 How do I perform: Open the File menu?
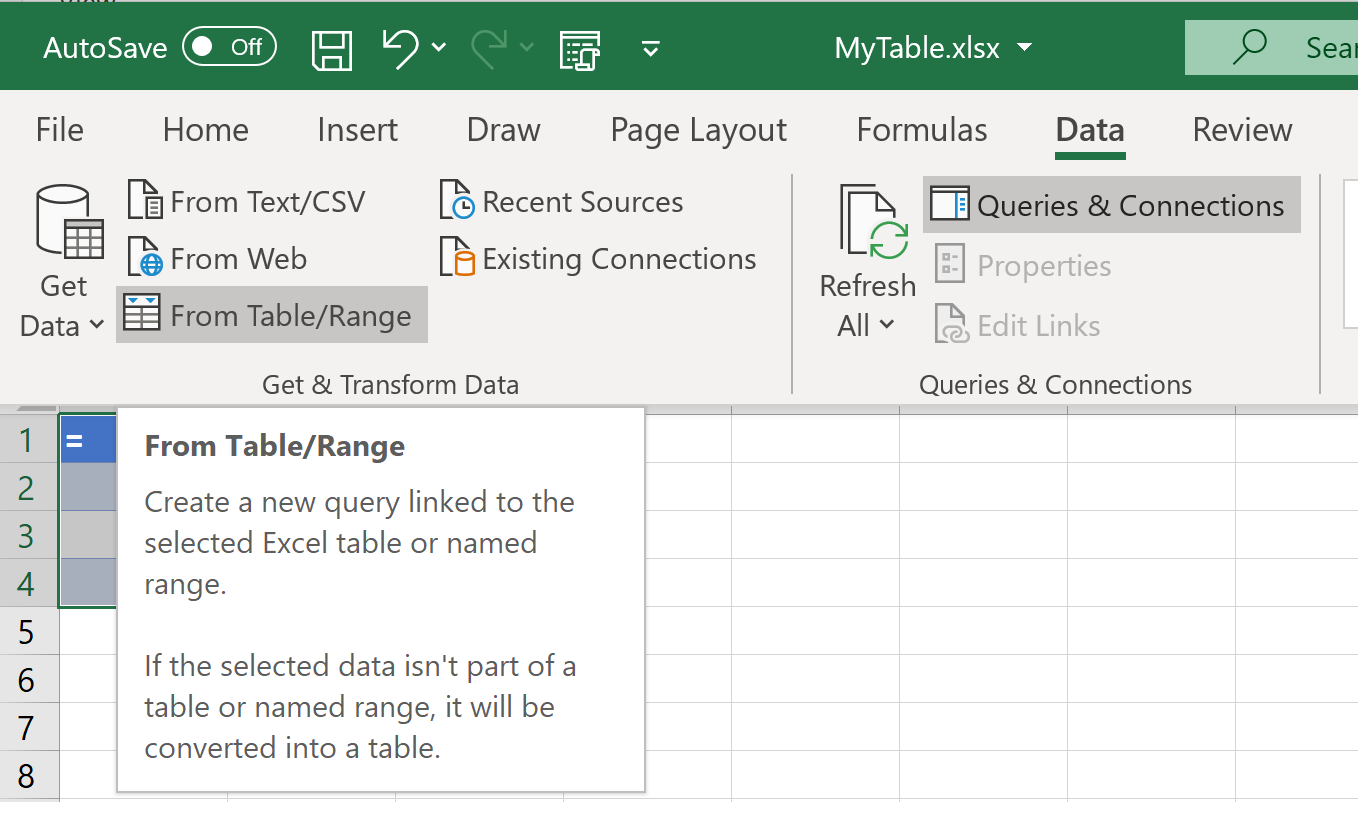[x=58, y=129]
